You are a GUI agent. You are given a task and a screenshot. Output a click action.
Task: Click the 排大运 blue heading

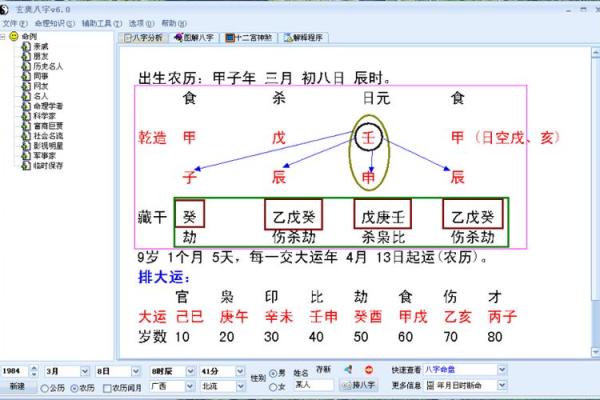tap(164, 277)
